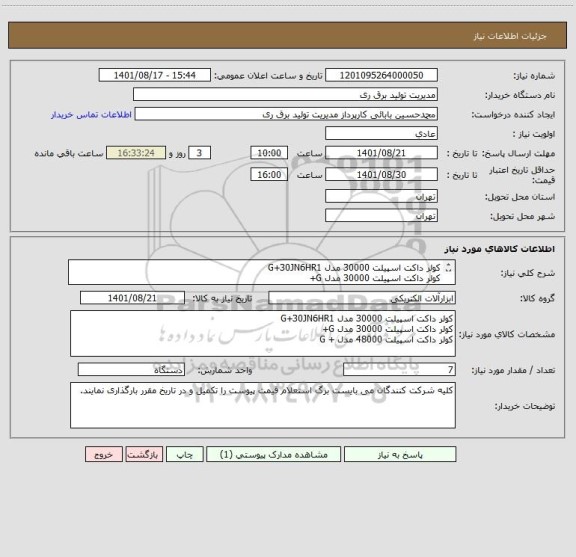The width and height of the screenshot is (576, 557).
Task: Click the اطلاعات کالاهای مورد نیاز section heading
Action: 500,249
